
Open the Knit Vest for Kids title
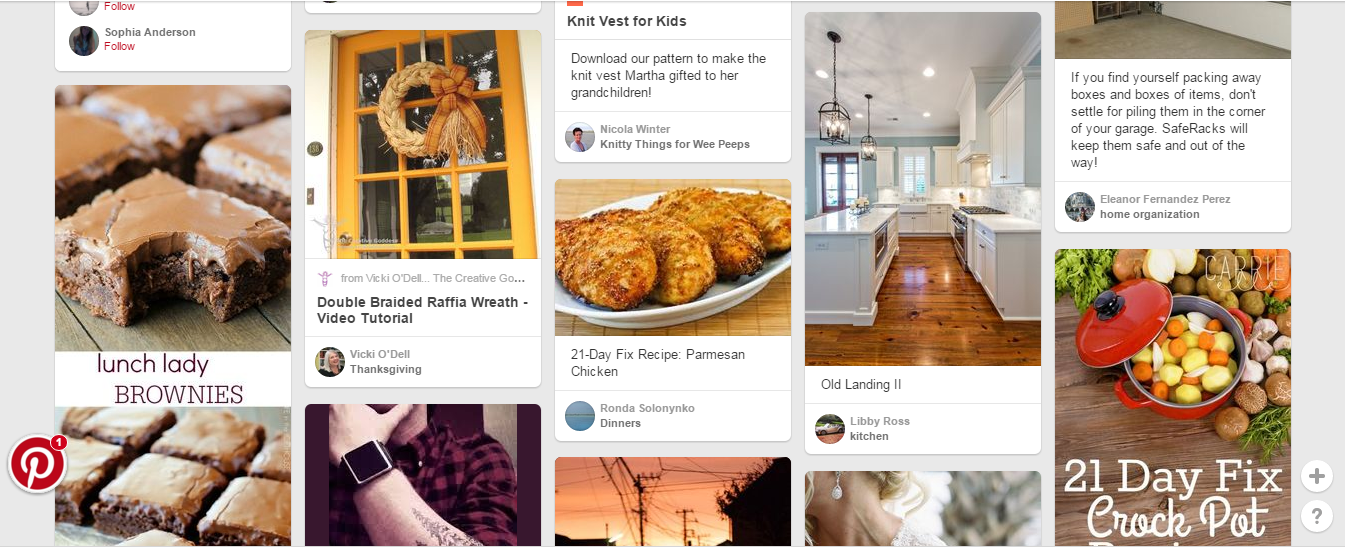627,21
